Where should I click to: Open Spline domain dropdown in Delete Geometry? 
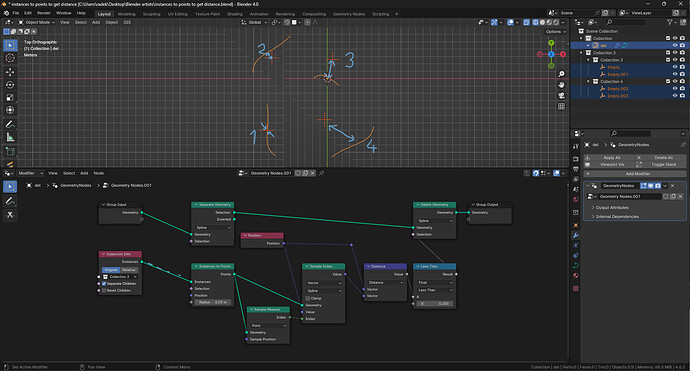click(x=434, y=220)
